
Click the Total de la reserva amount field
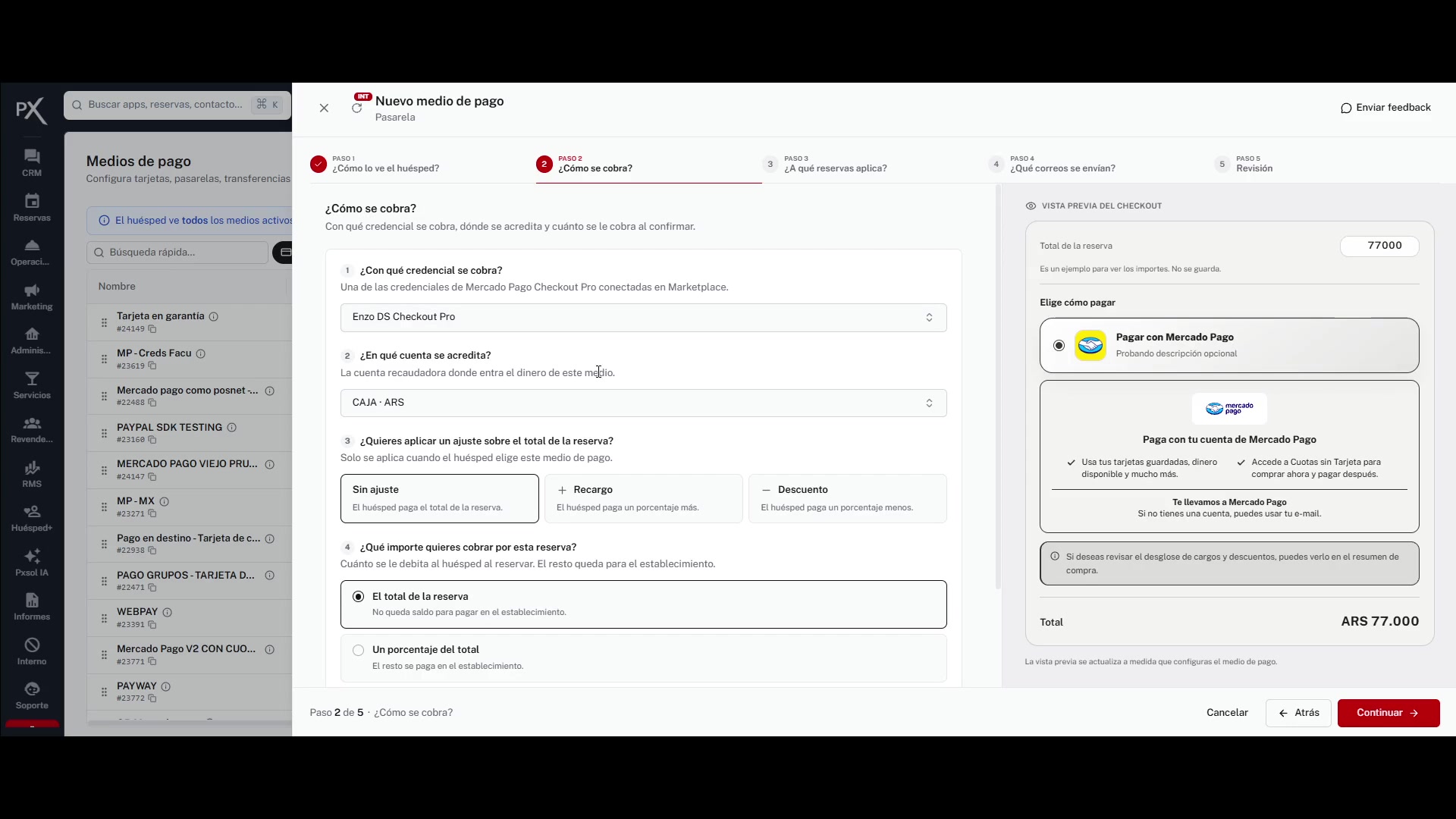[1379, 246]
